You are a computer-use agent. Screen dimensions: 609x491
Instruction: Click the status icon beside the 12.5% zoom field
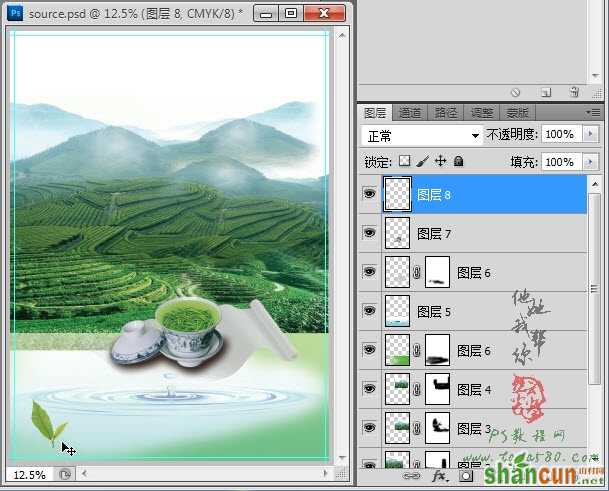point(64,475)
